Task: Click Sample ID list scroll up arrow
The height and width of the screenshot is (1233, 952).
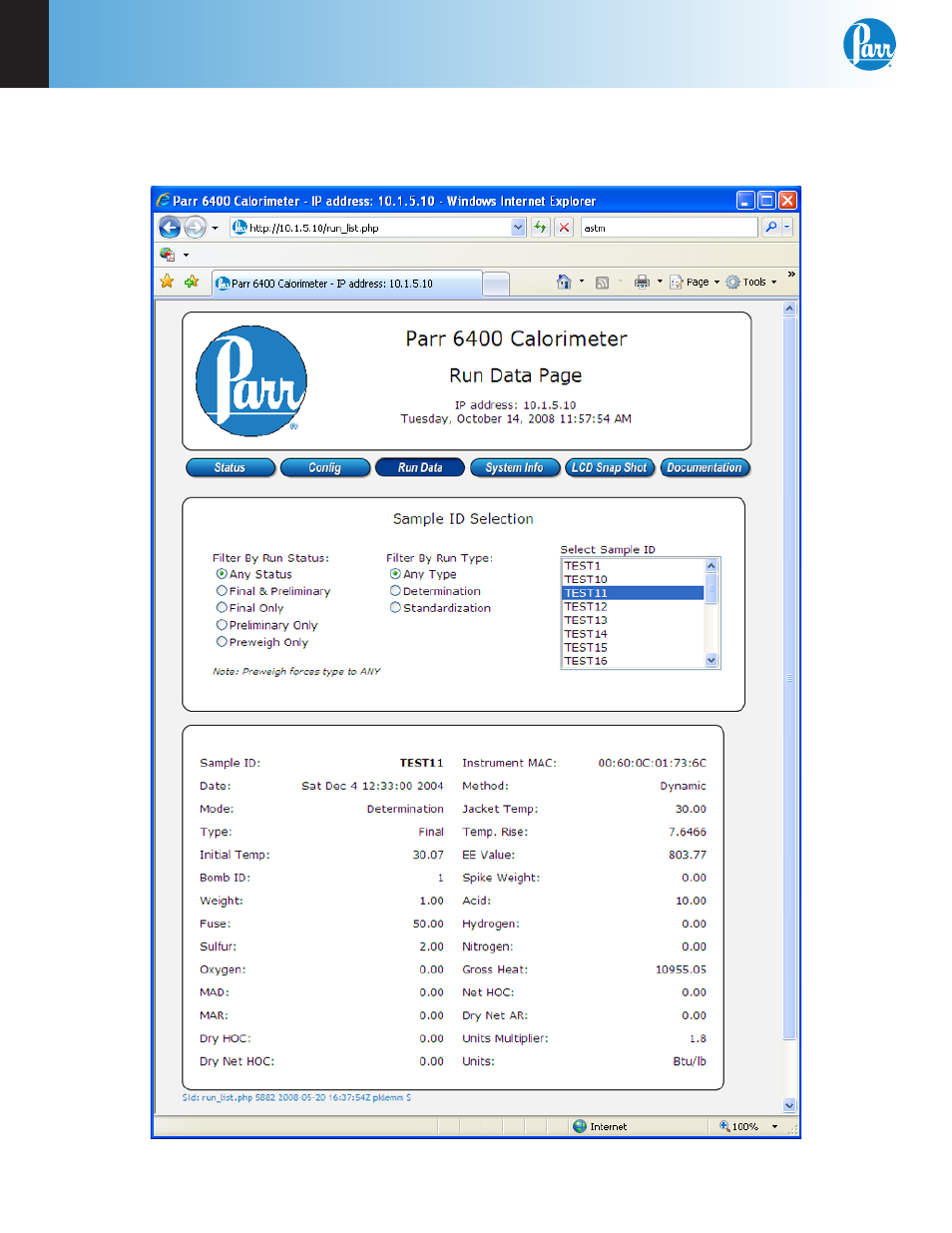Action: [712, 566]
